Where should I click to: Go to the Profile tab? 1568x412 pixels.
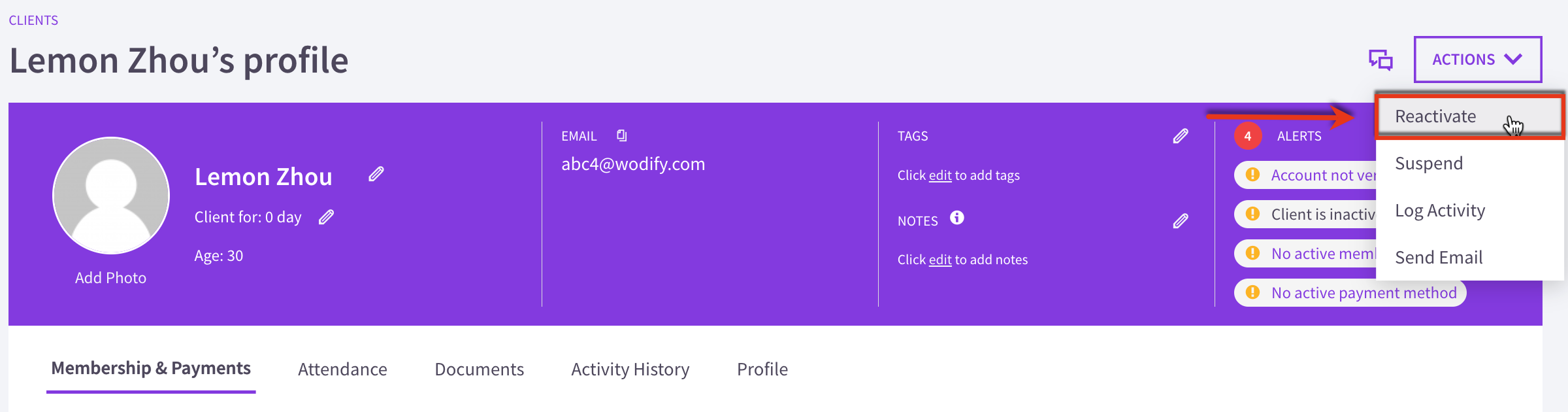coord(762,369)
